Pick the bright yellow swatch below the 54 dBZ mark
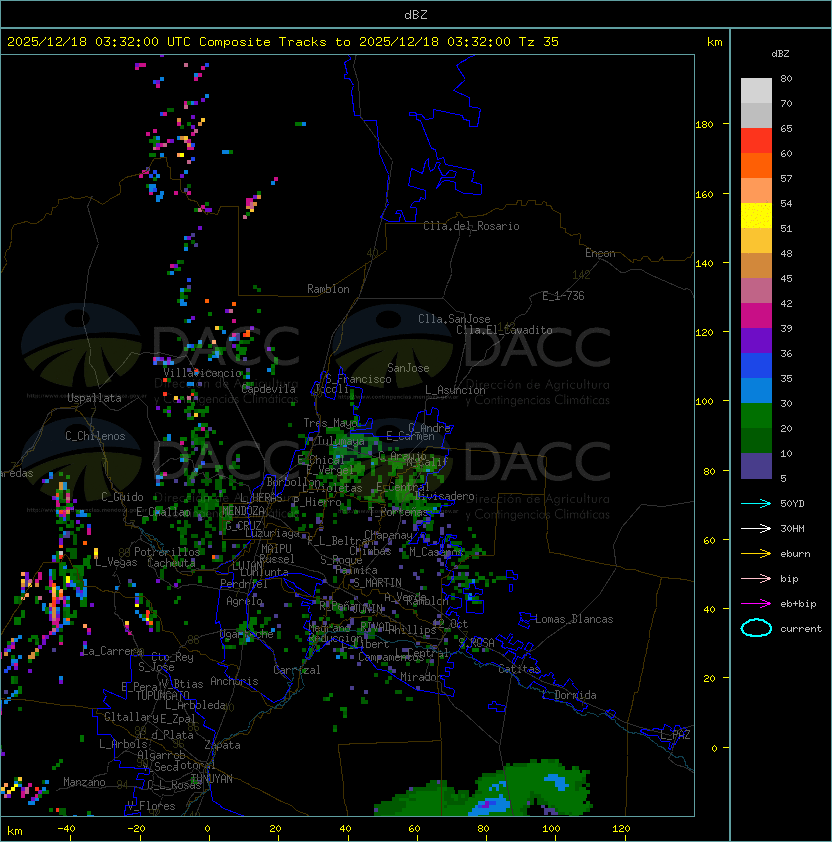The width and height of the screenshot is (832, 842). coord(756,216)
